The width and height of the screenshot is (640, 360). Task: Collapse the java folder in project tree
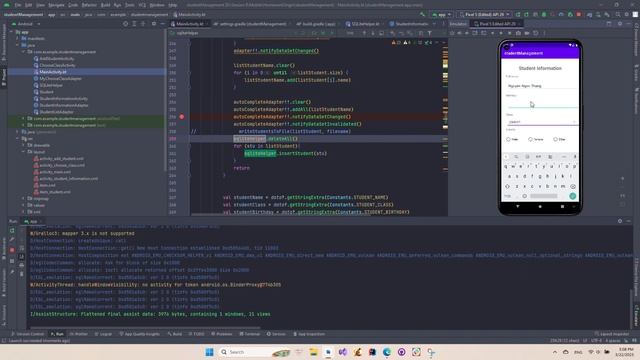[18, 45]
